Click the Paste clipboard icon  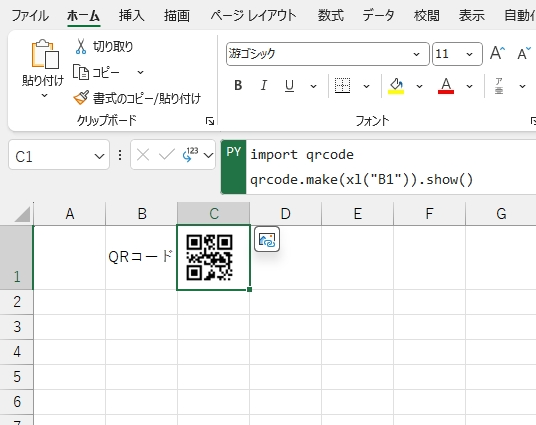(45, 54)
